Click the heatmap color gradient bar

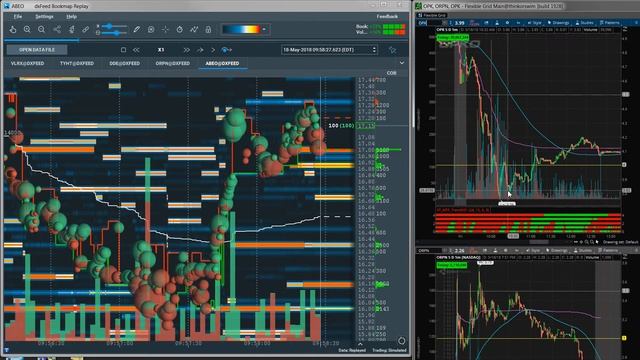point(241,29)
